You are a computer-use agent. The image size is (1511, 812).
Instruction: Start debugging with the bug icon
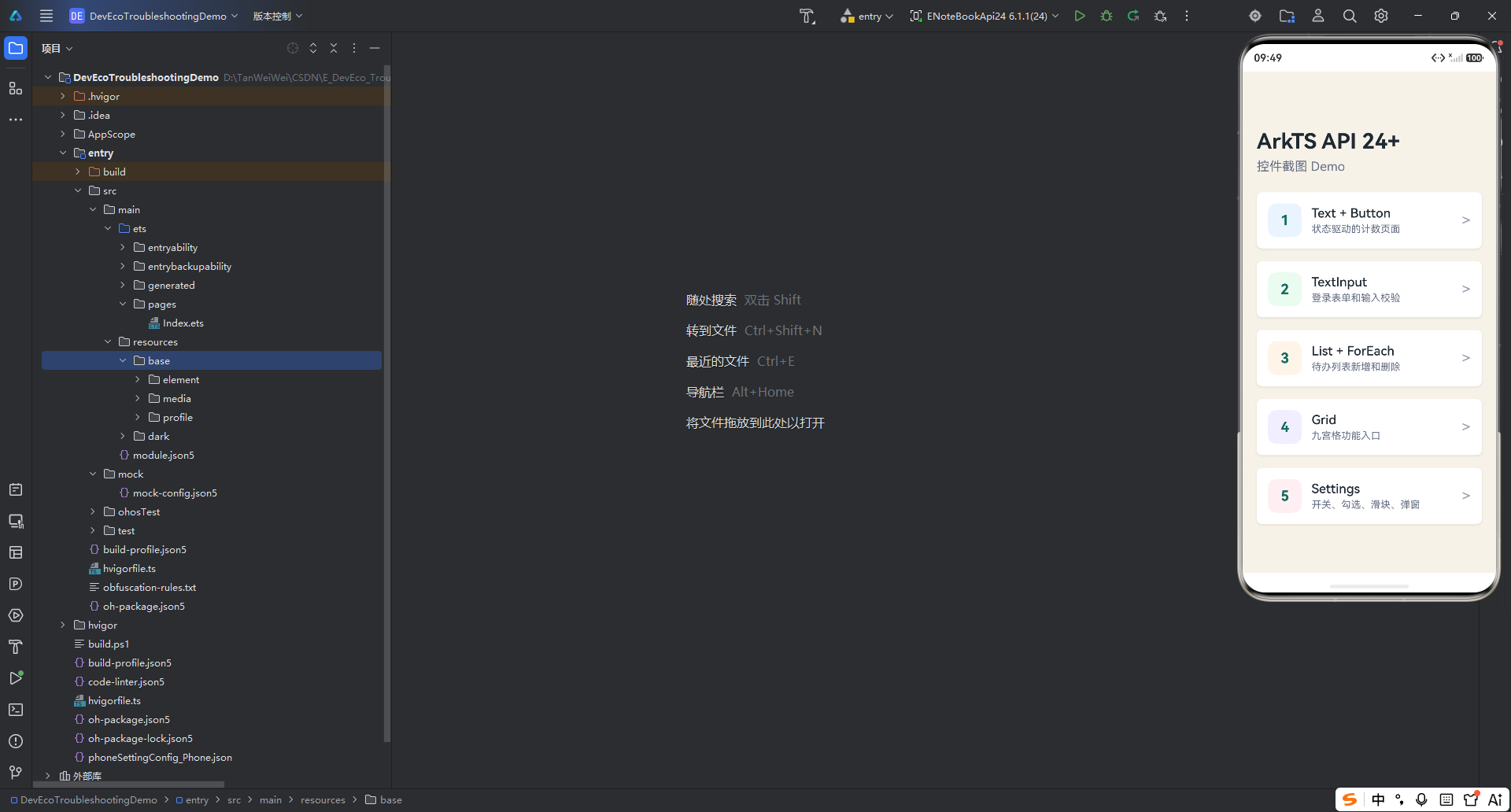click(1106, 16)
